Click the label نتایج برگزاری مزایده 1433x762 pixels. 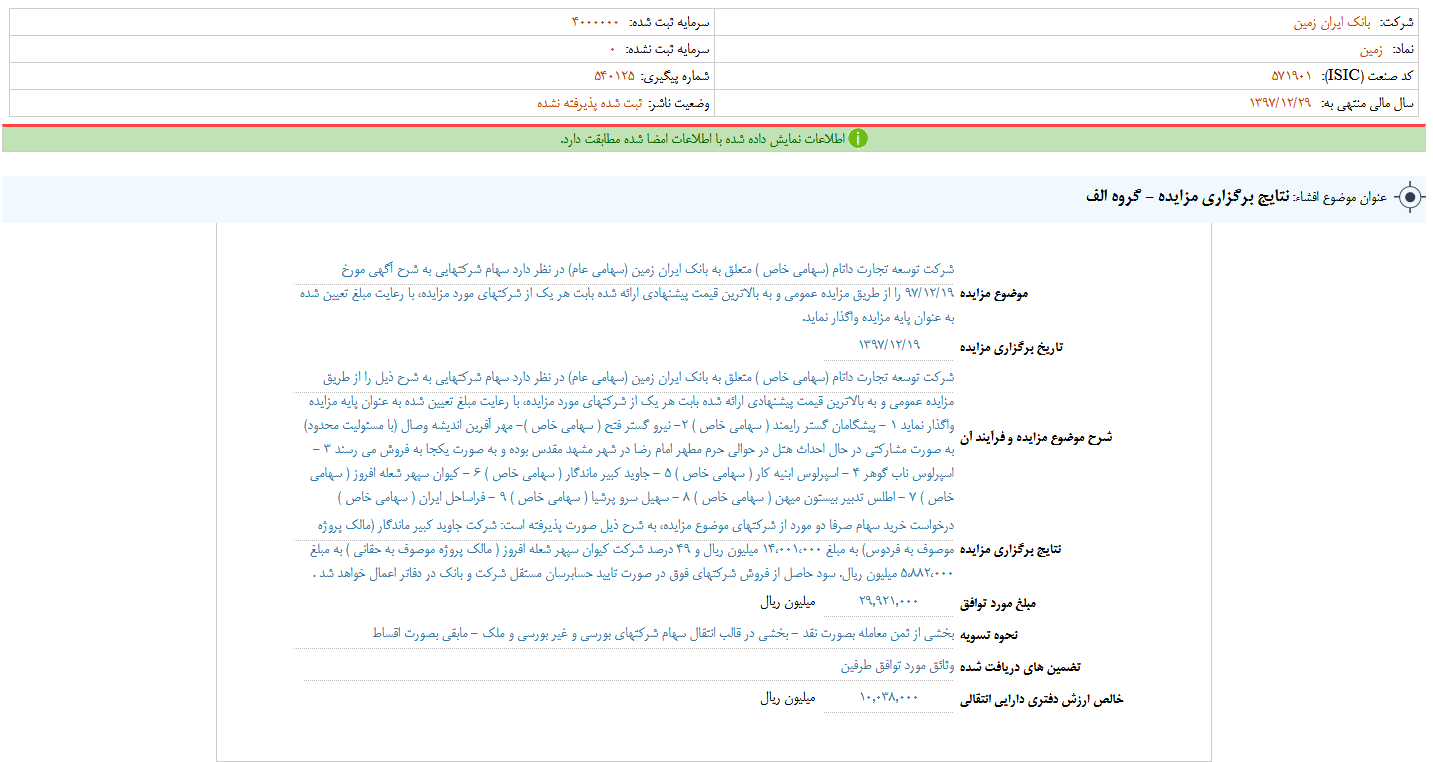1011,549
